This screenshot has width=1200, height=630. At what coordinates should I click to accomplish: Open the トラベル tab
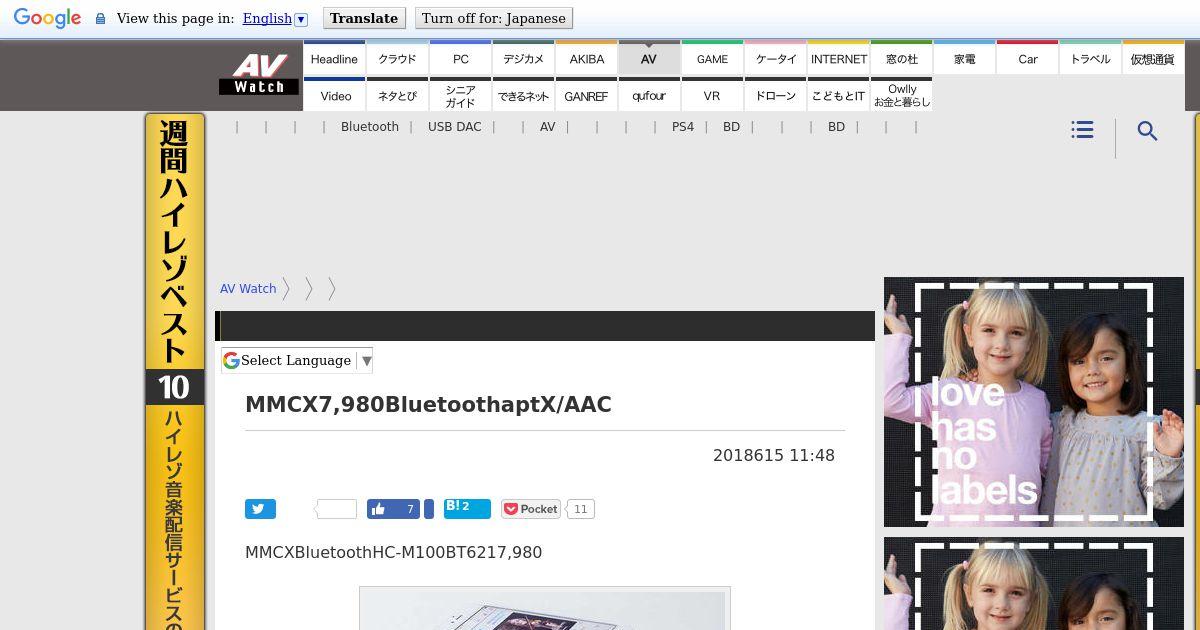(x=1090, y=58)
